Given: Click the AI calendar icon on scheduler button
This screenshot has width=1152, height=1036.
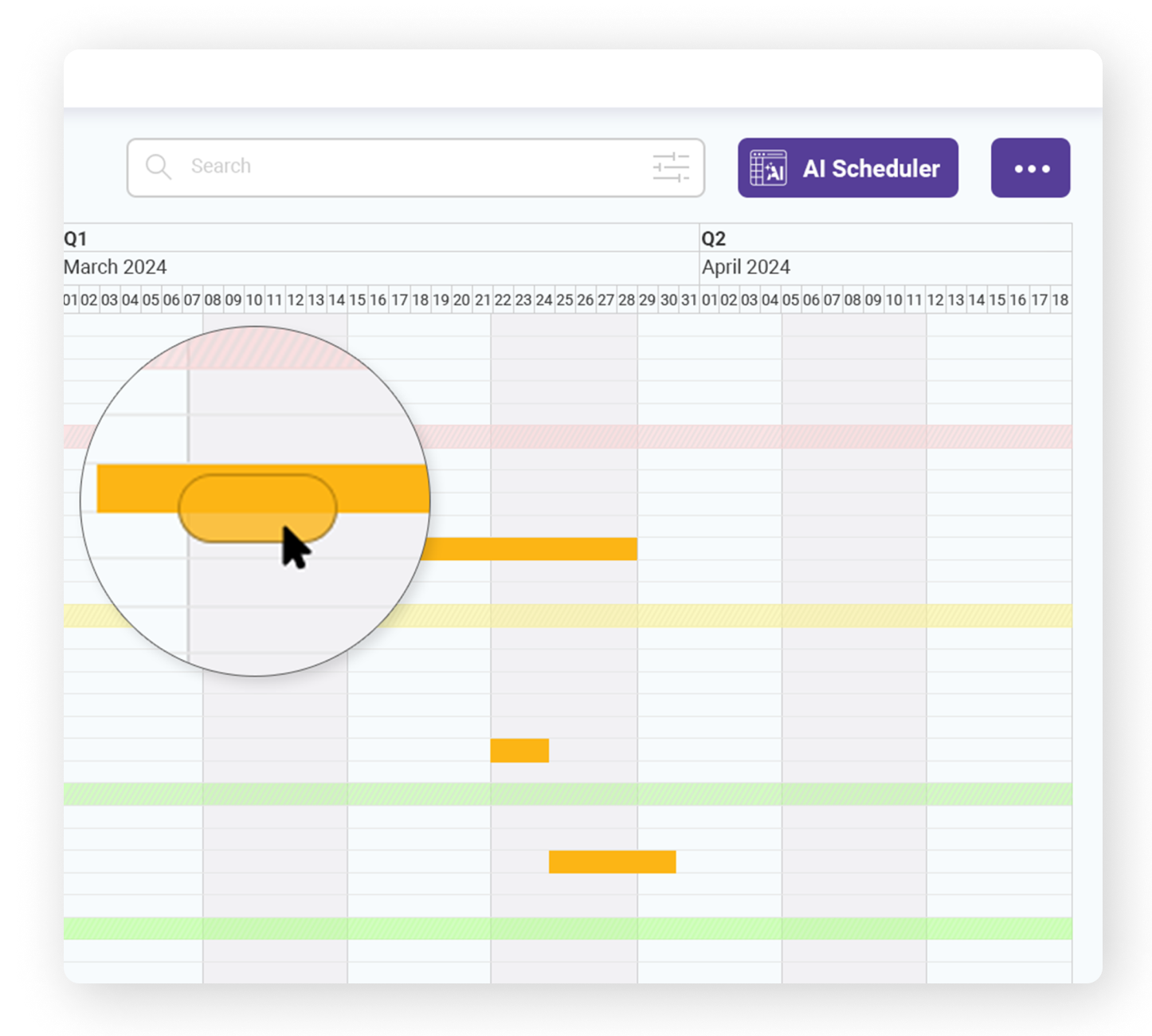Looking at the screenshot, I should click(768, 168).
